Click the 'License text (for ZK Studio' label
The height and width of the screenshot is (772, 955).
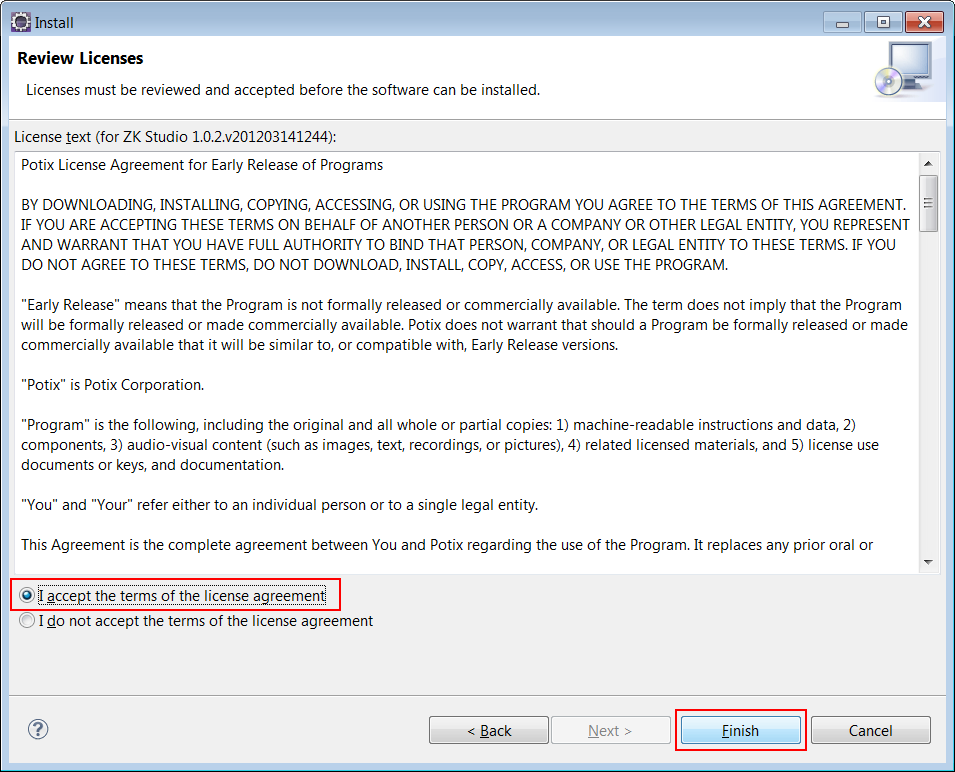(175, 137)
